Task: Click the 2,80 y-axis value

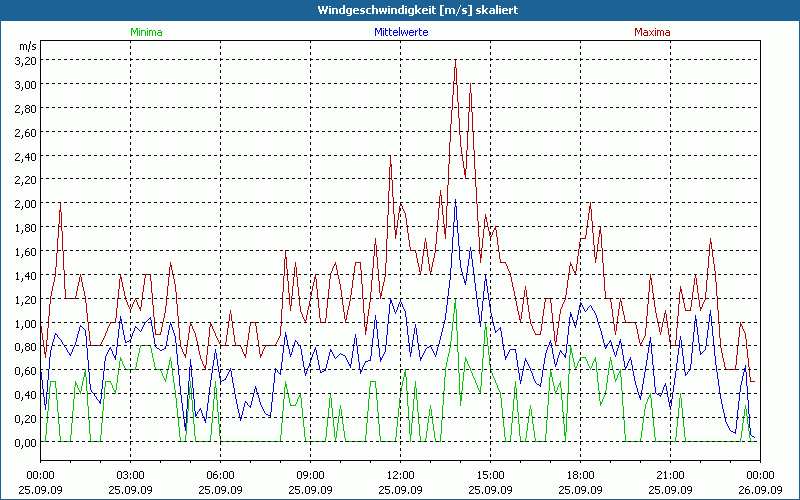Action: (26, 108)
